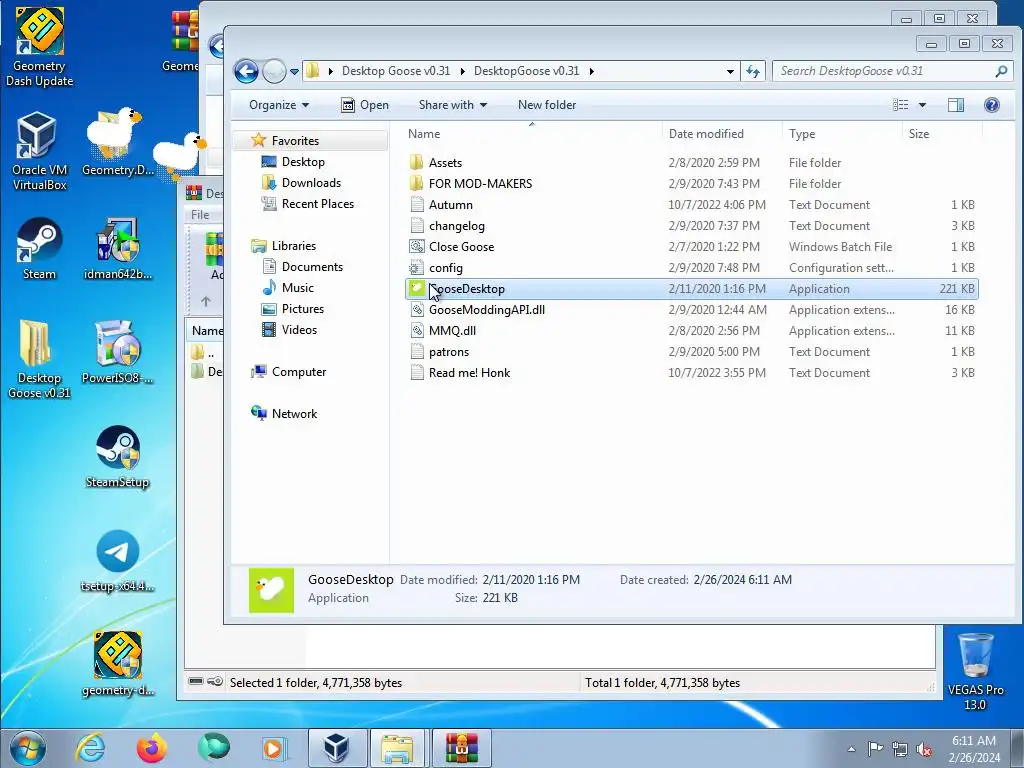Sort files by Size column
The width and height of the screenshot is (1024, 768).
[x=942, y=134]
